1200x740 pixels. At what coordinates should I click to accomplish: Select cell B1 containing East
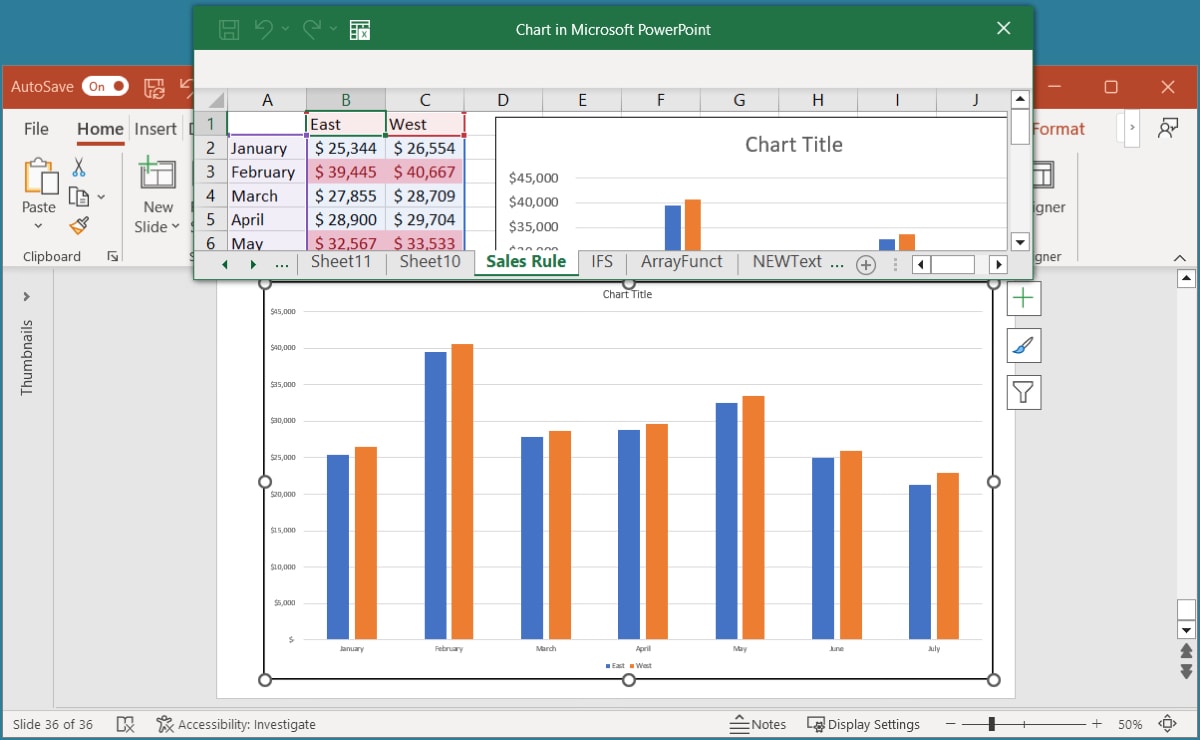click(x=345, y=123)
